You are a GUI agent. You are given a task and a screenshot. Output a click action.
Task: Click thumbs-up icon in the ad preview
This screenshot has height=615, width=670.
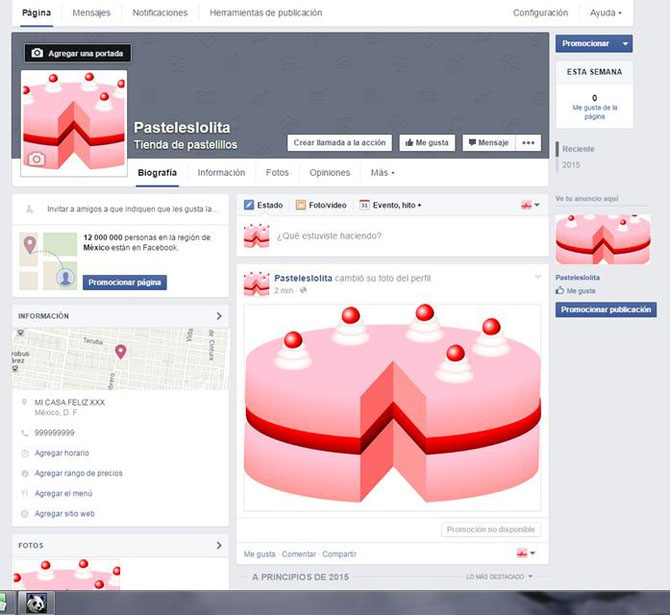tap(560, 291)
